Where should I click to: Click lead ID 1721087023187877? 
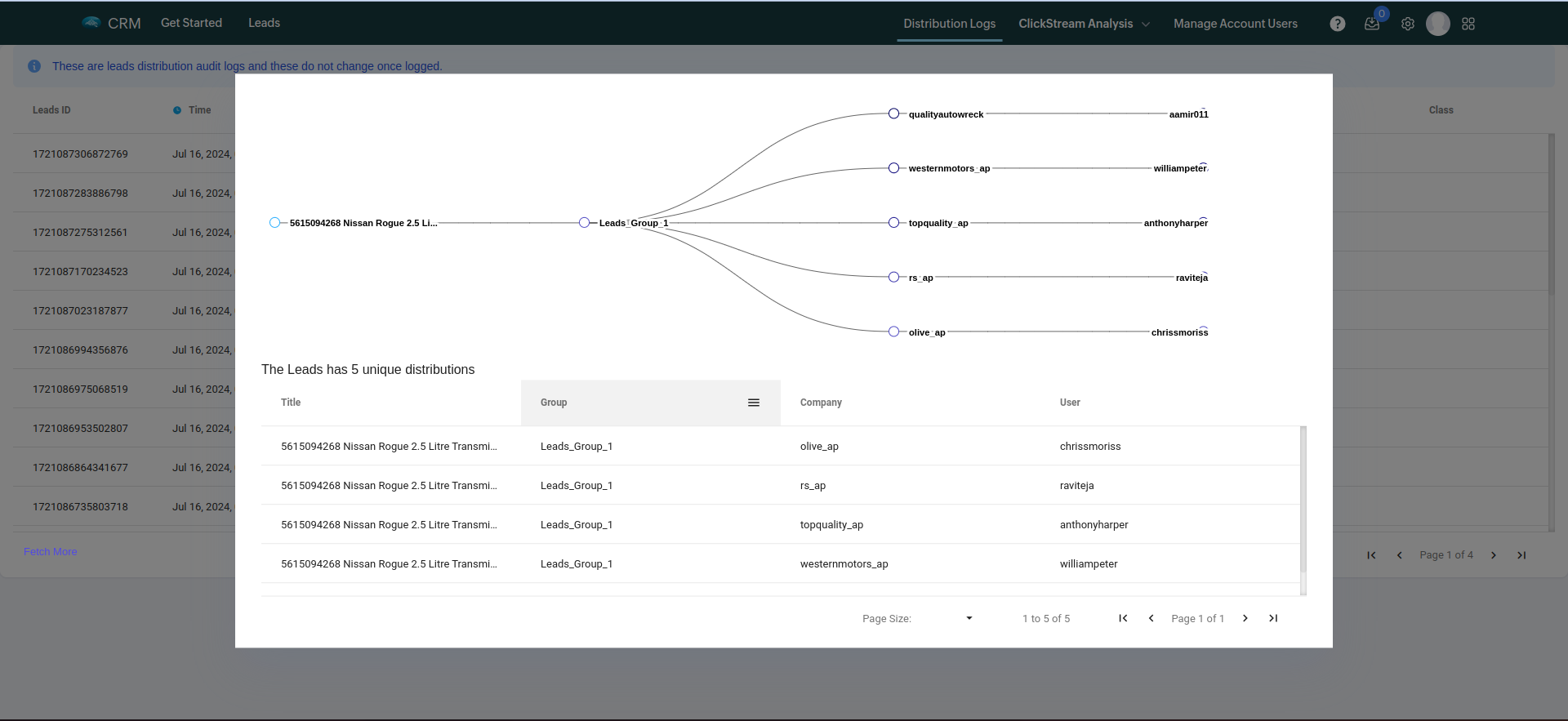point(80,311)
